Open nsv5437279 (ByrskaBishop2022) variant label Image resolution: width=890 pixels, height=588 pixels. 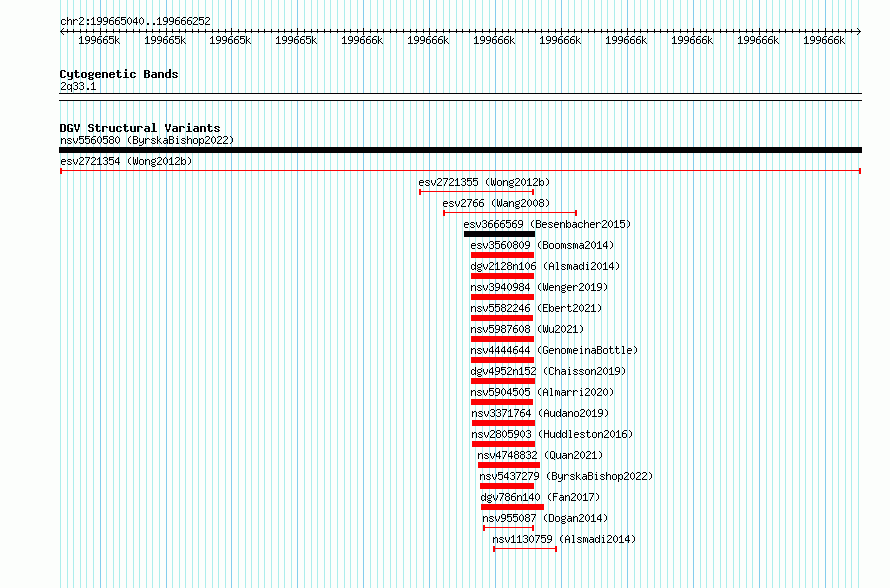tap(566, 476)
